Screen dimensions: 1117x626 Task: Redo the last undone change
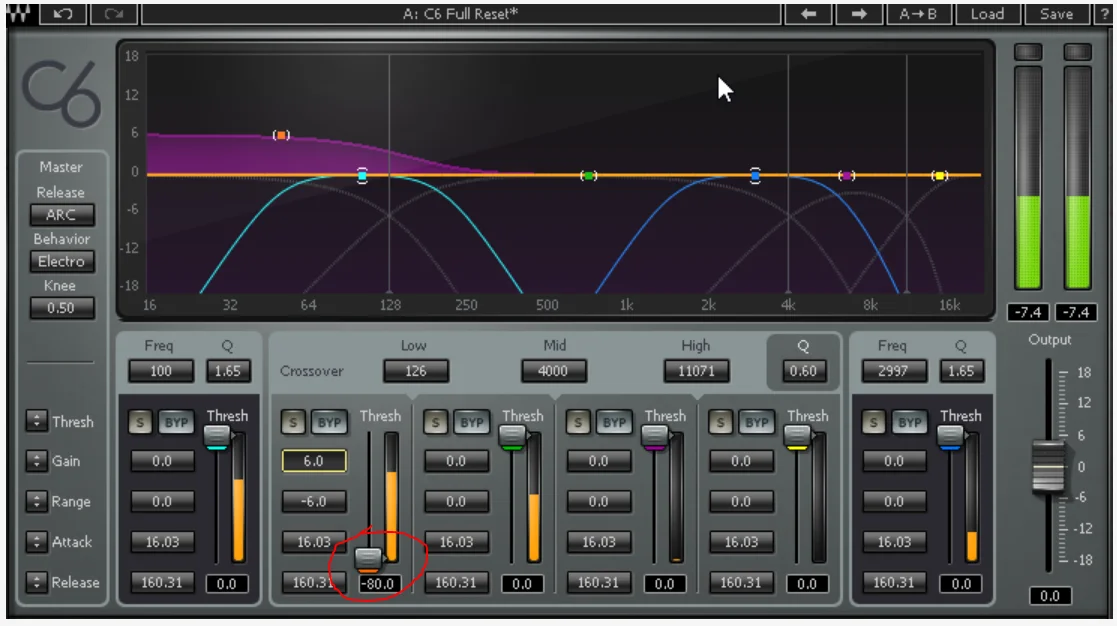point(113,14)
